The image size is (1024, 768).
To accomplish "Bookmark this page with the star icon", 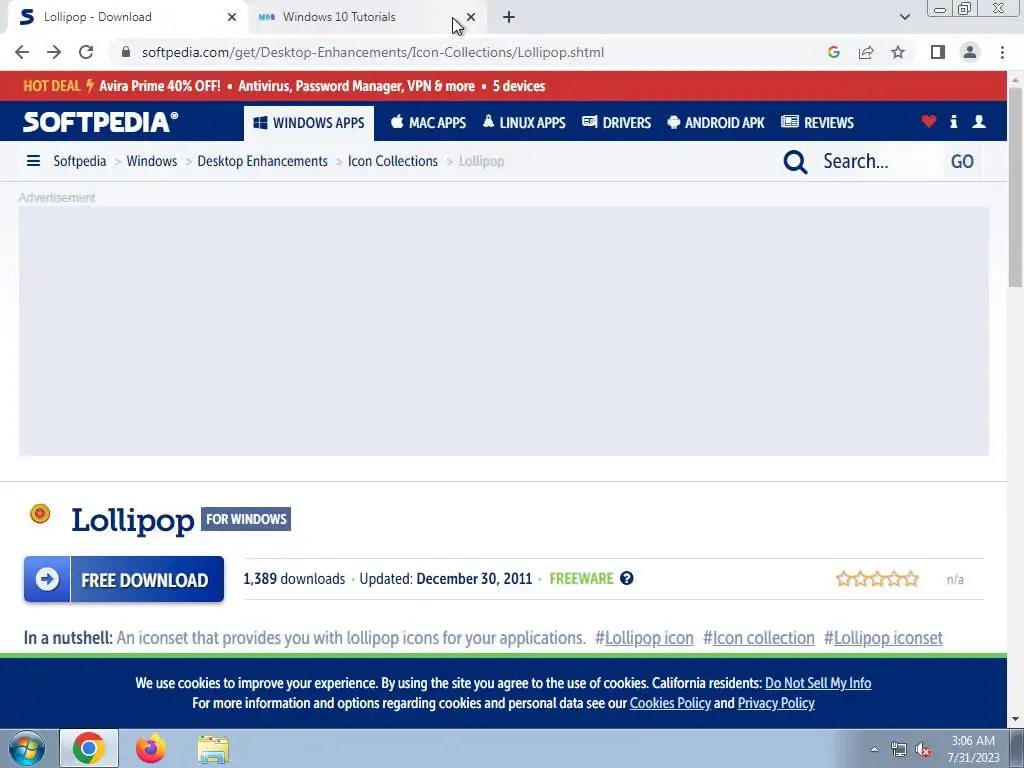I will click(x=898, y=52).
